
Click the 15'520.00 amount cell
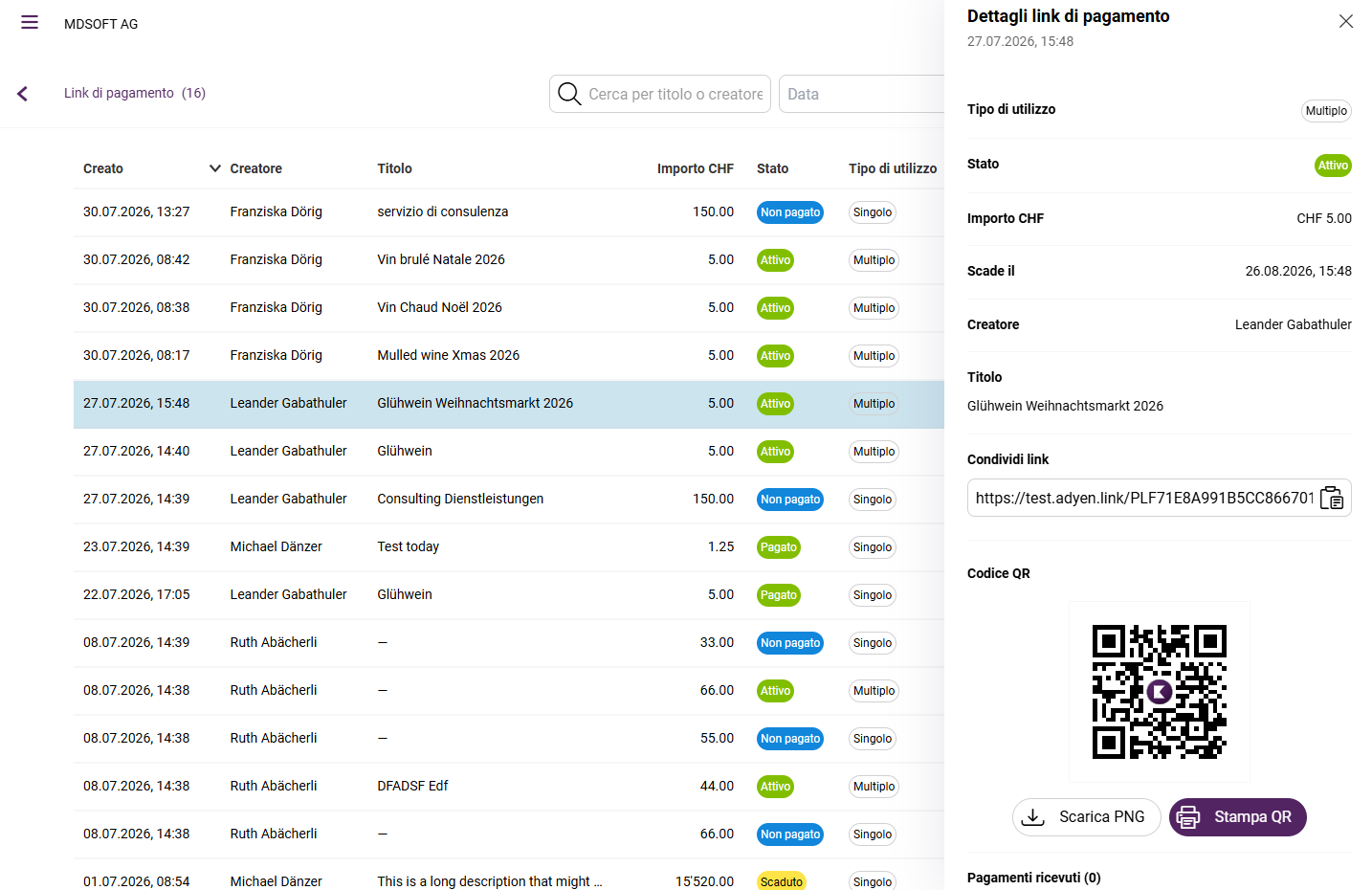[704, 881]
